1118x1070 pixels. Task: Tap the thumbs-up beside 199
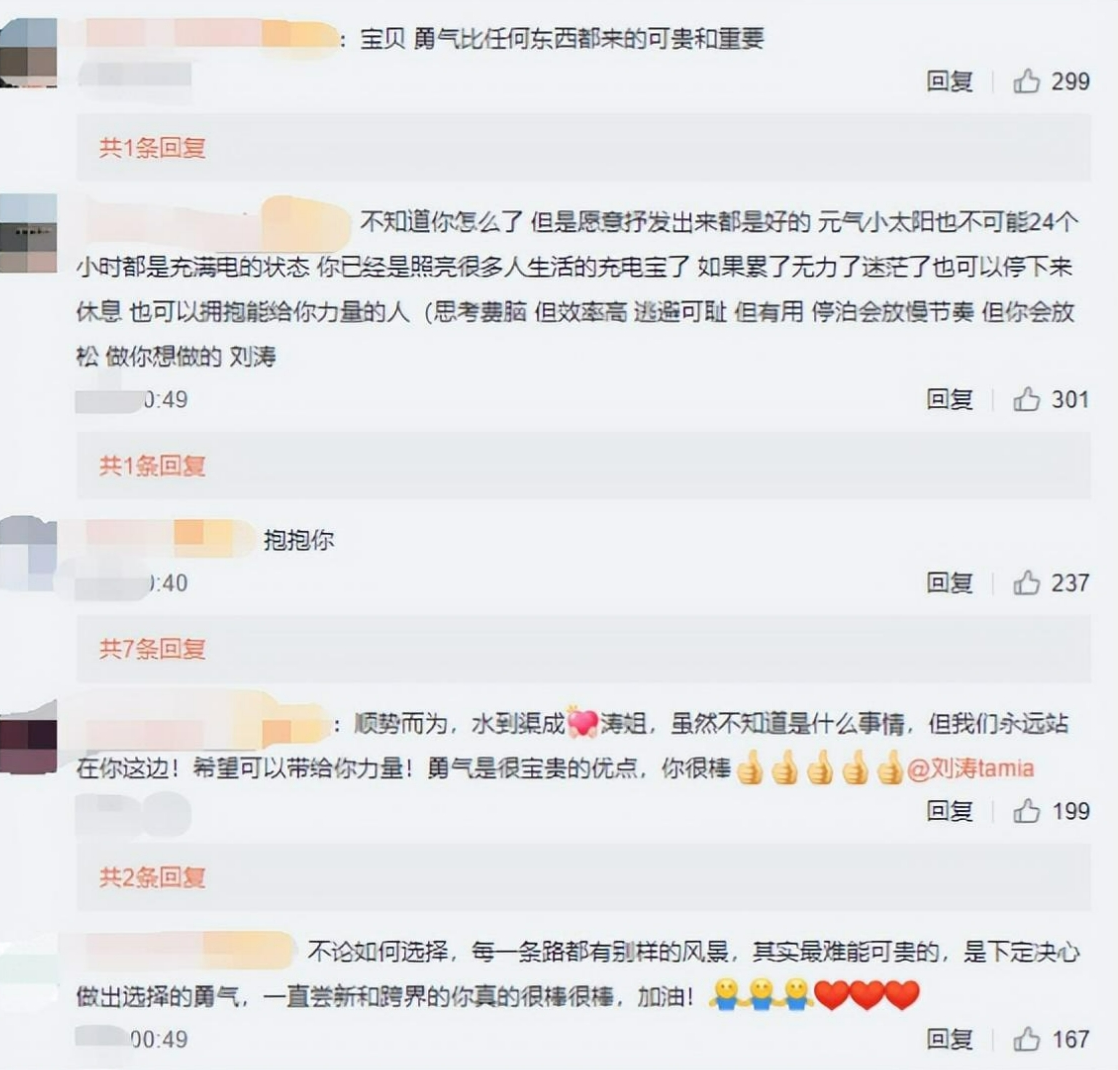(x=1026, y=811)
